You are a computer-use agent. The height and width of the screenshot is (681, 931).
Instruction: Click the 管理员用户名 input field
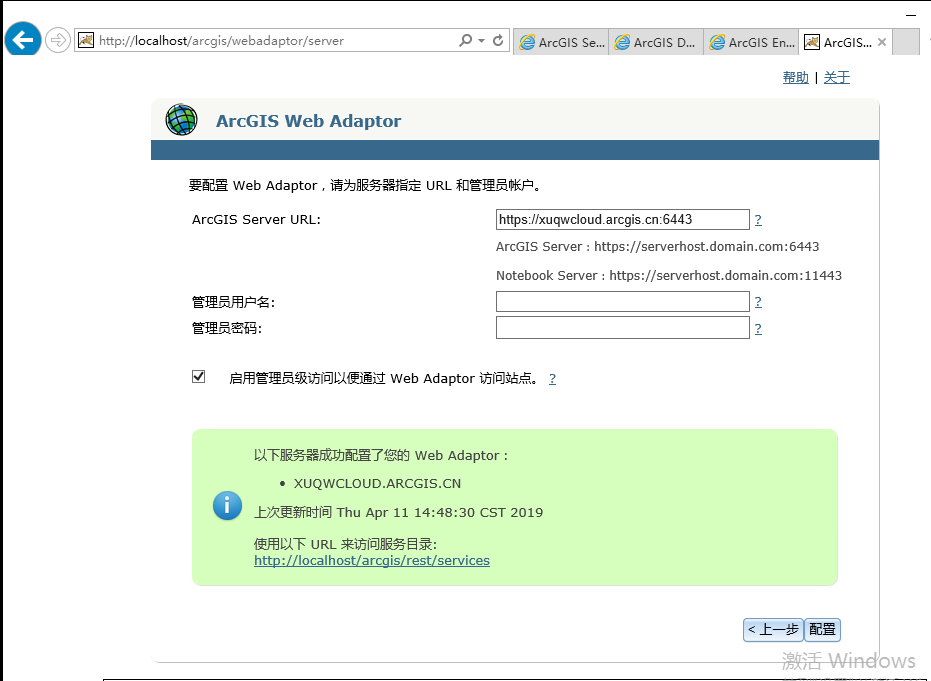click(x=622, y=302)
